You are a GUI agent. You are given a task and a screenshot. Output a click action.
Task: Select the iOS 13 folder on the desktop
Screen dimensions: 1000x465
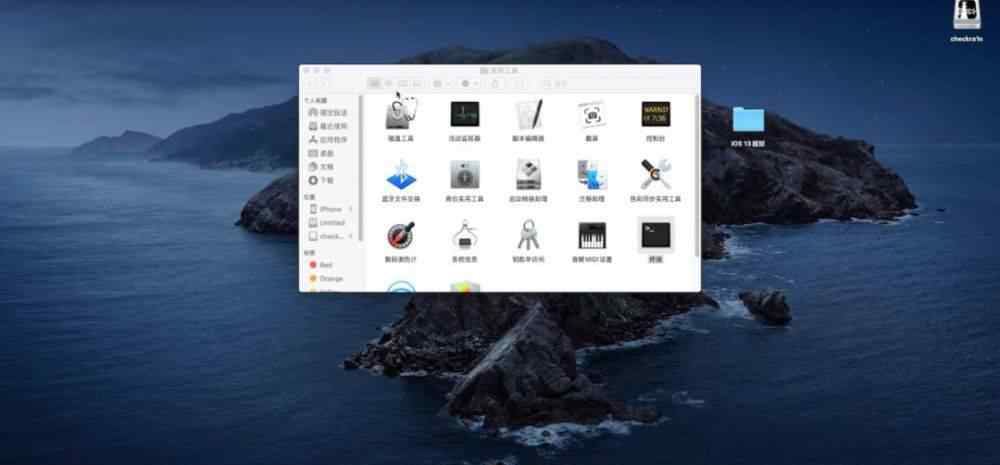pos(748,120)
